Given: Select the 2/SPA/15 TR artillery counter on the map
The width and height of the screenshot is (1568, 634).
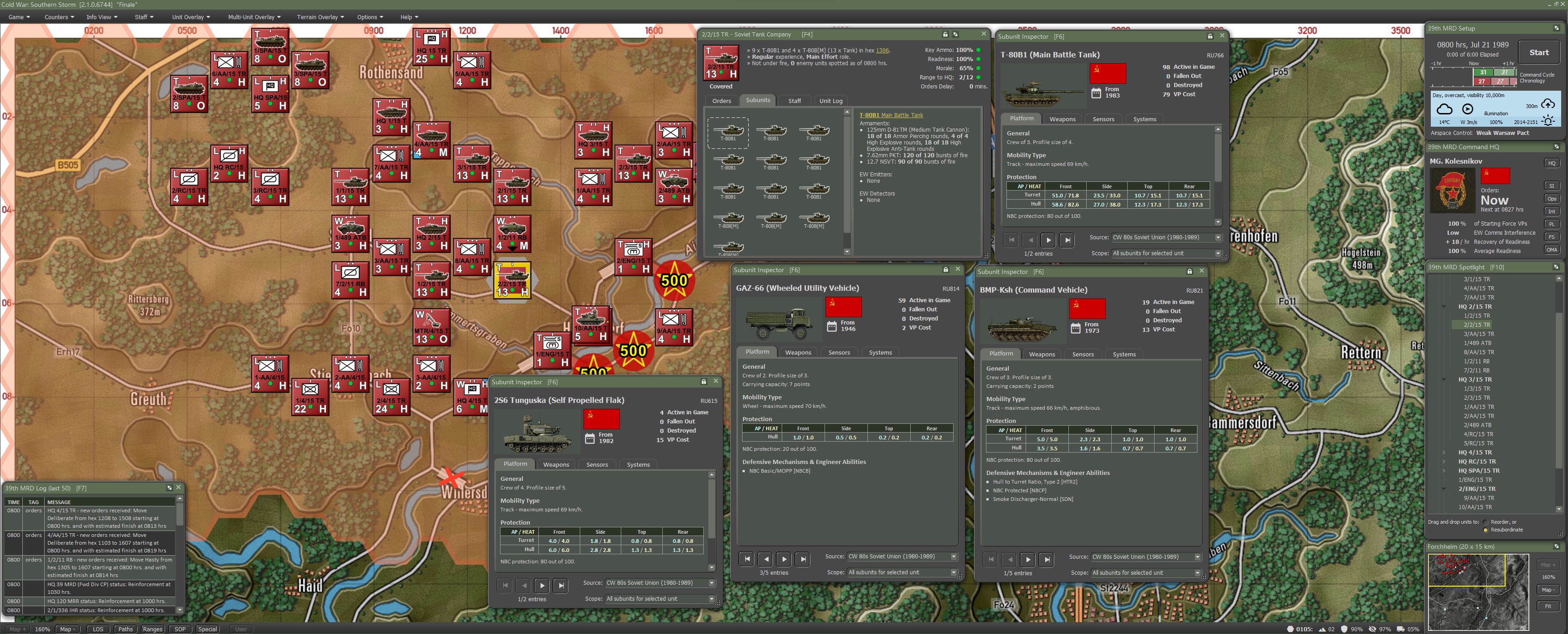Looking at the screenshot, I should (x=189, y=93).
